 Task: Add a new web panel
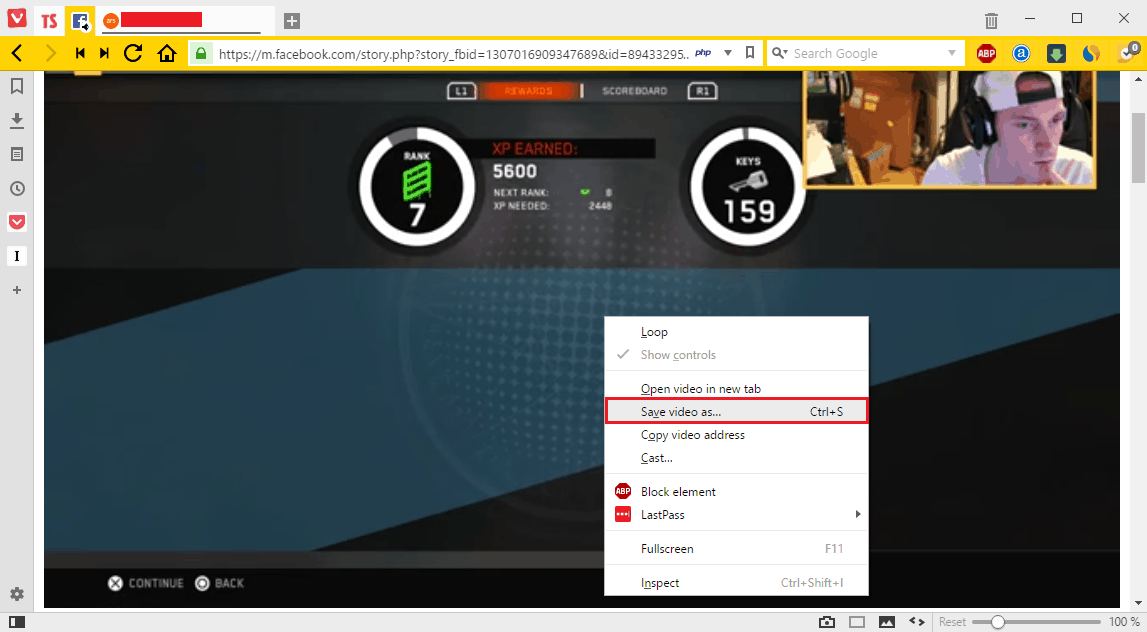coord(17,290)
